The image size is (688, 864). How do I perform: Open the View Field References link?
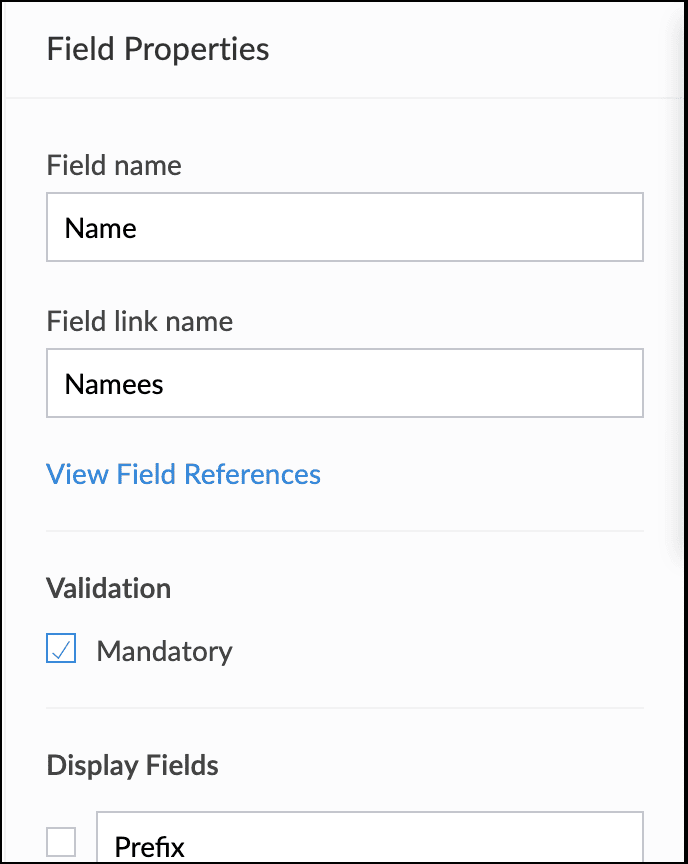(183, 473)
